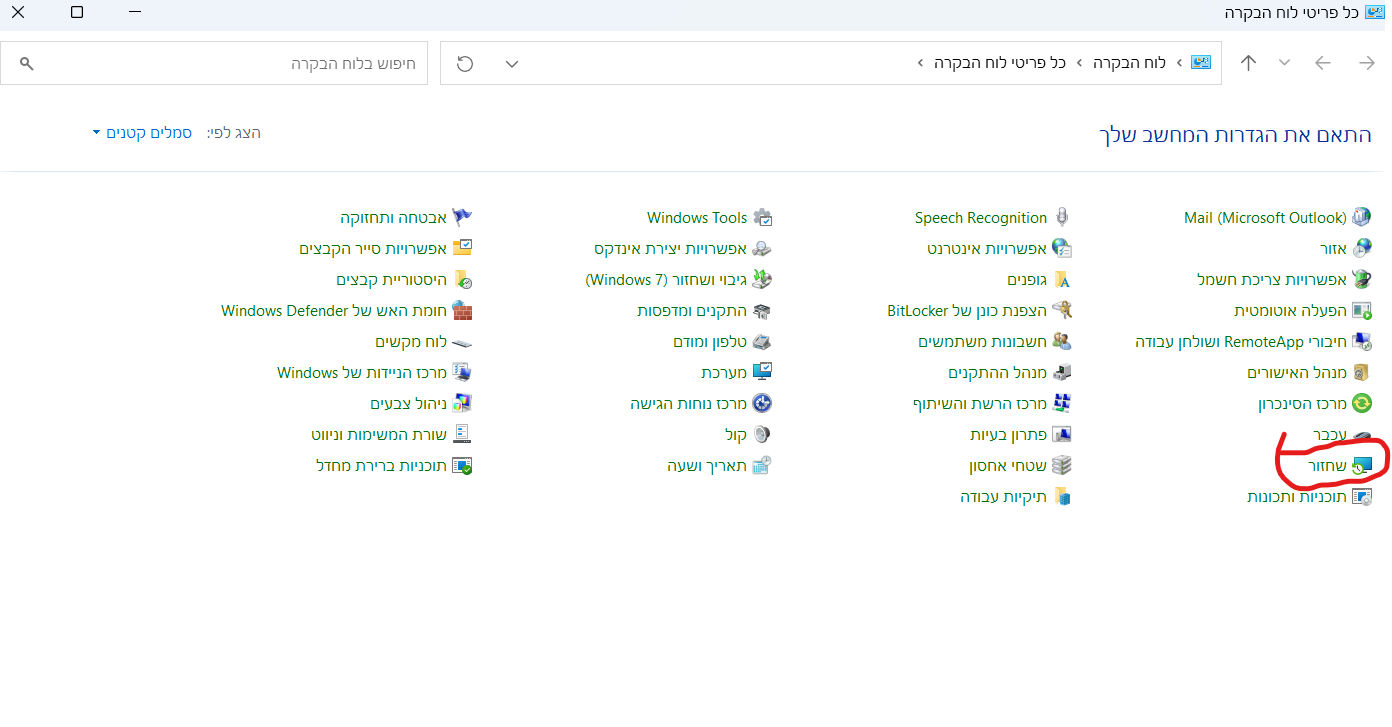This screenshot has height=727, width=1392.
Task: Open the שורת המשימות וניווט link
Action: pos(379,435)
